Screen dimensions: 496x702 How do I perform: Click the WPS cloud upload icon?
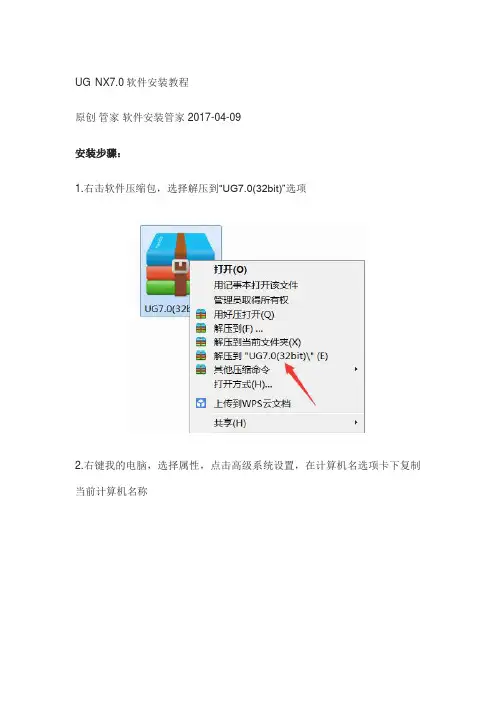(x=201, y=403)
